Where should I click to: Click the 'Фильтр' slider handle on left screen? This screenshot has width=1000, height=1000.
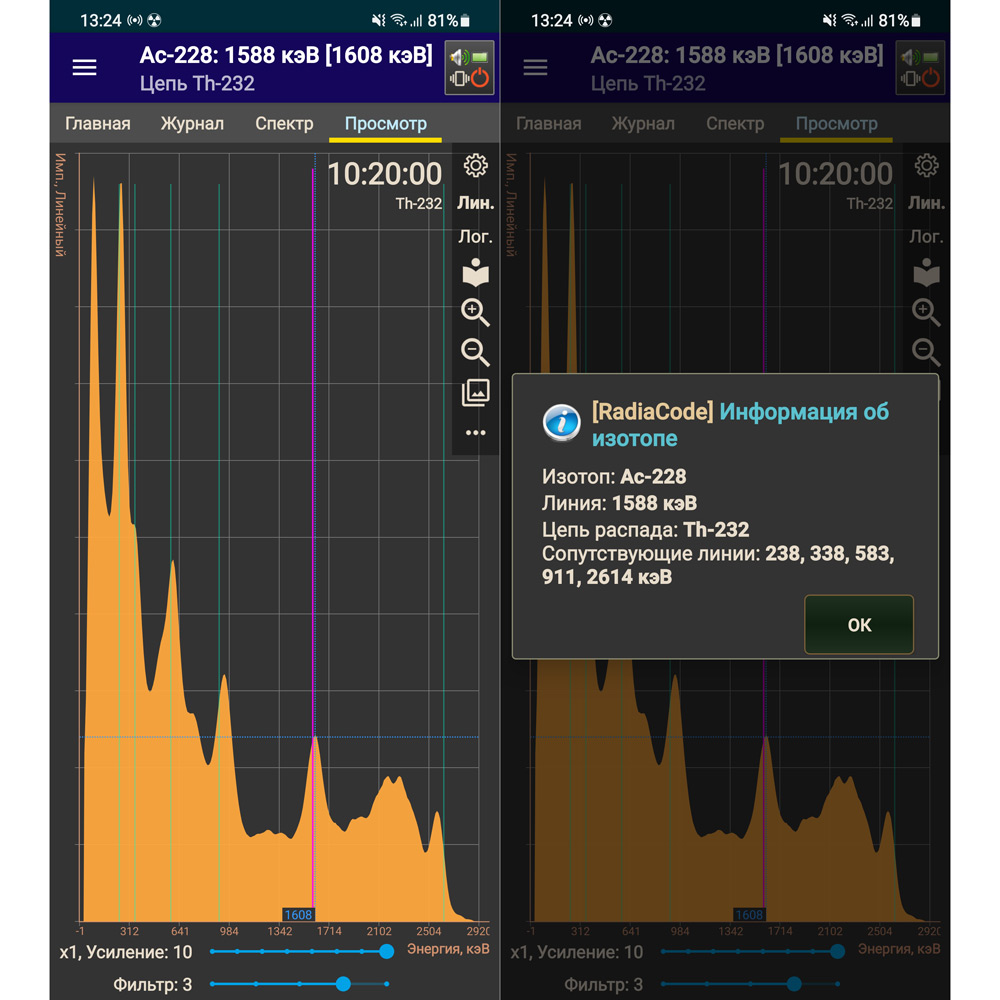point(343,984)
